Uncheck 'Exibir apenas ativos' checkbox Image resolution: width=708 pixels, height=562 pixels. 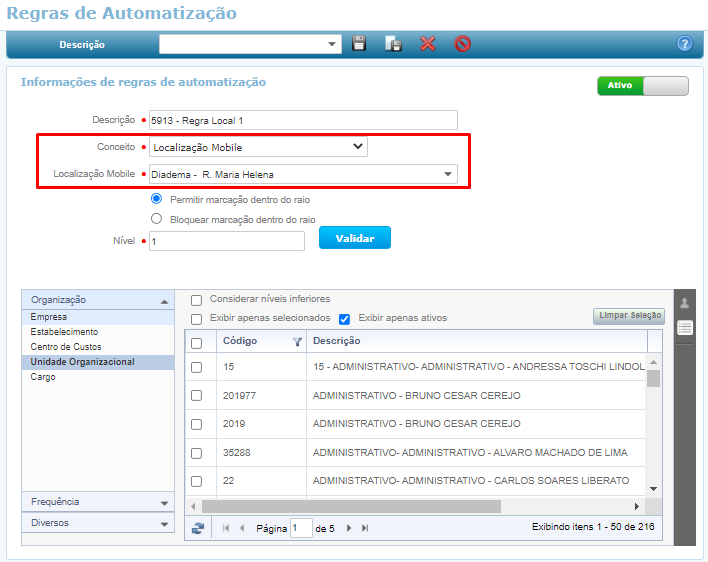[x=345, y=319]
